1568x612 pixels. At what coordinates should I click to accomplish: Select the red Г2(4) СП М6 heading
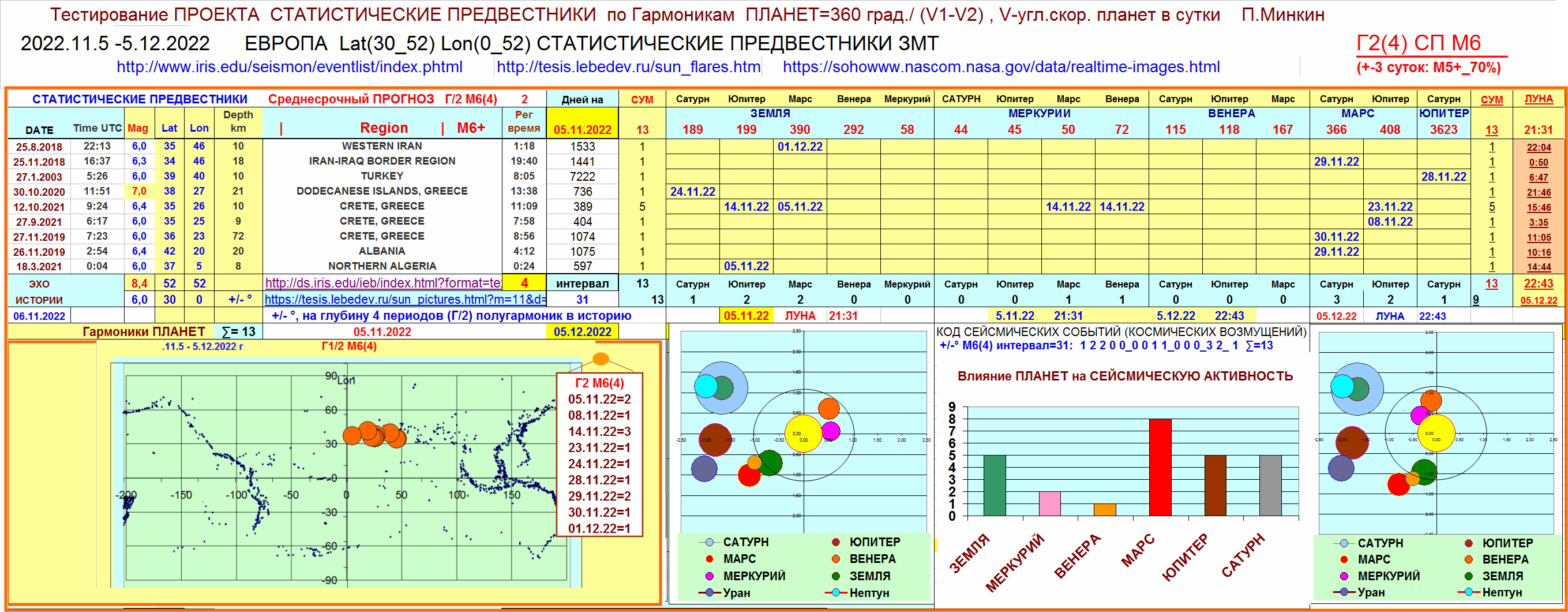click(1418, 43)
